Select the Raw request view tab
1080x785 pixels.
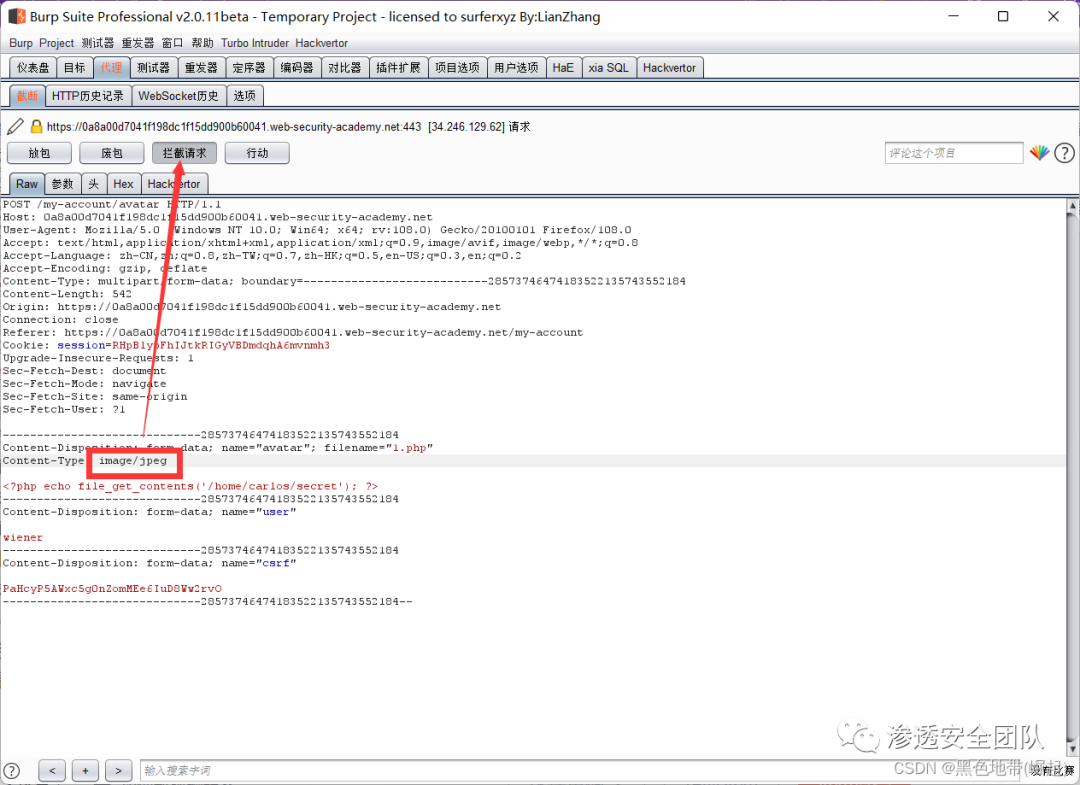pyautogui.click(x=27, y=184)
